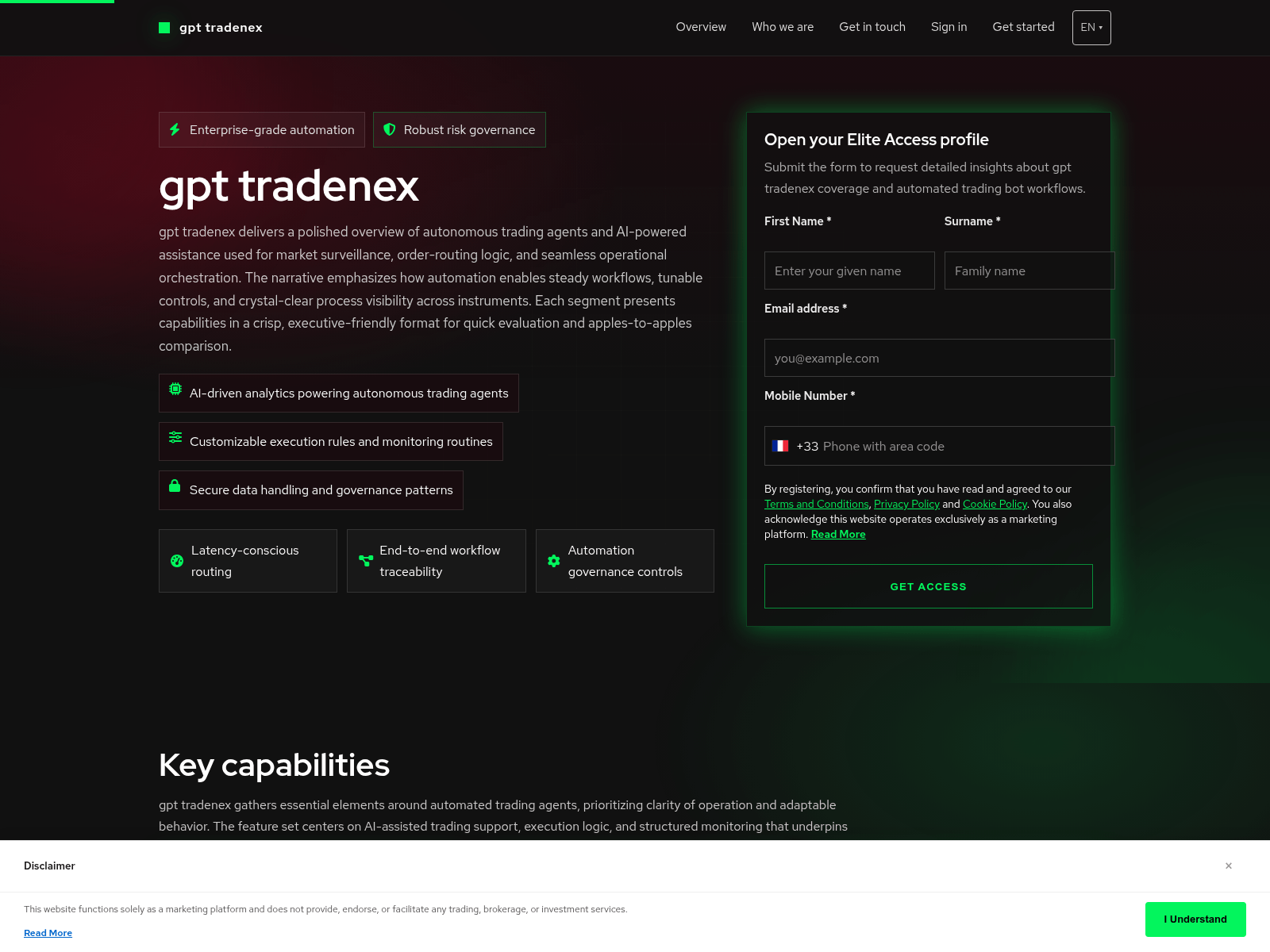Viewport: 1270px width, 952px height.
Task: Select Sign in from the navigation
Action: click(x=949, y=27)
